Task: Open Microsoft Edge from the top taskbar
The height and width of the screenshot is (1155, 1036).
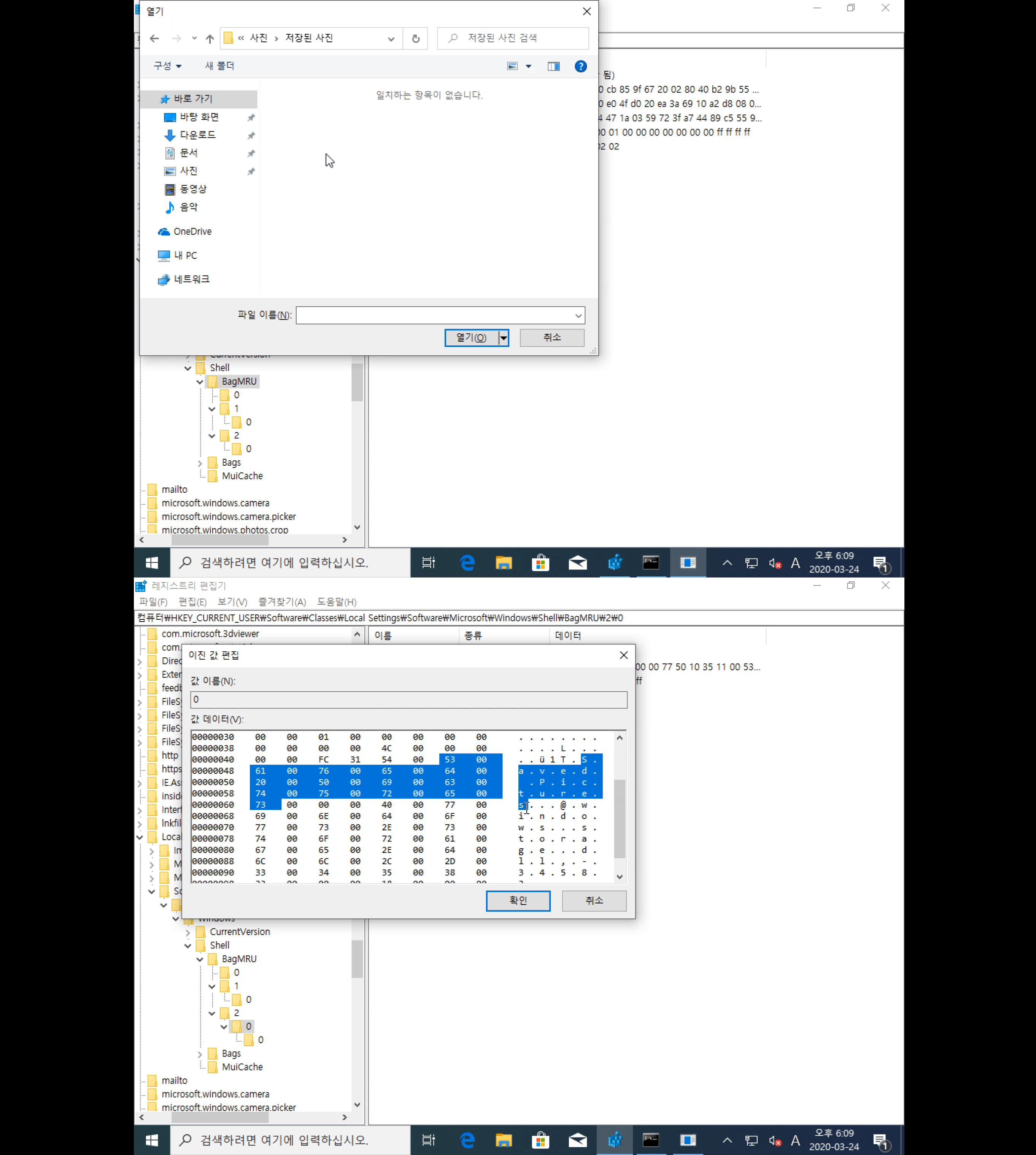Action: [467, 562]
